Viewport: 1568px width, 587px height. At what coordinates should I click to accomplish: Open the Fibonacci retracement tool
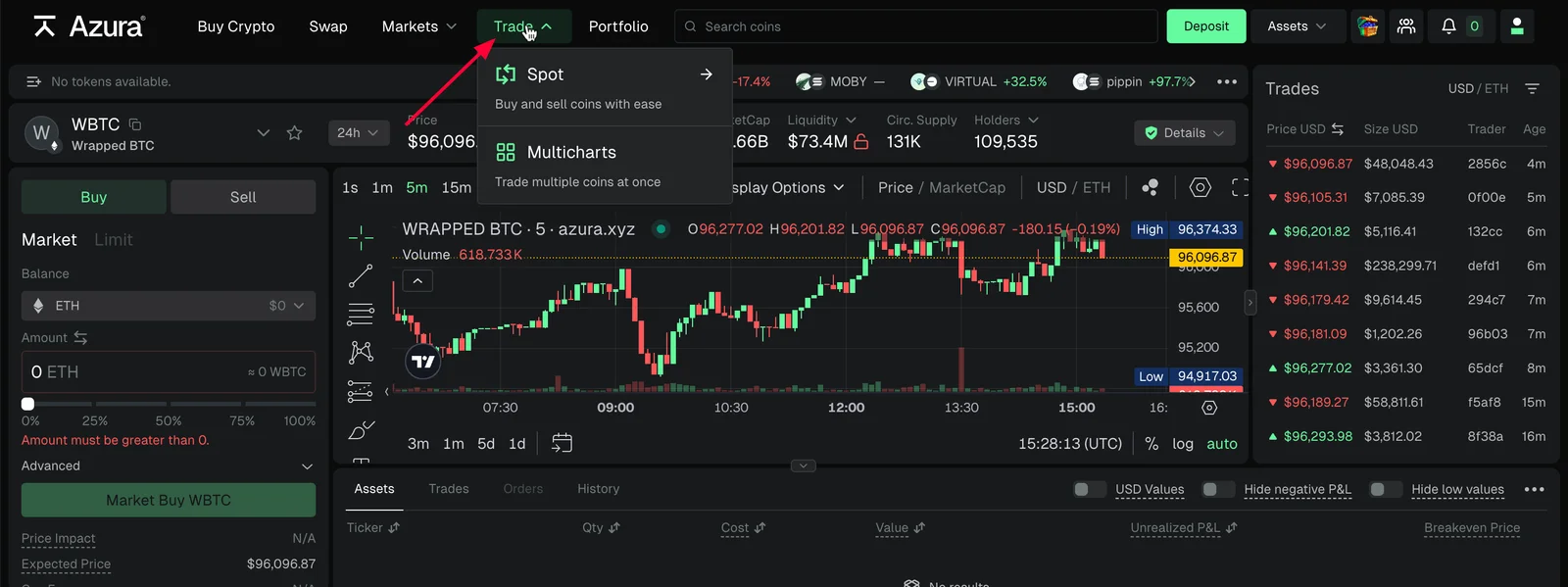click(361, 314)
